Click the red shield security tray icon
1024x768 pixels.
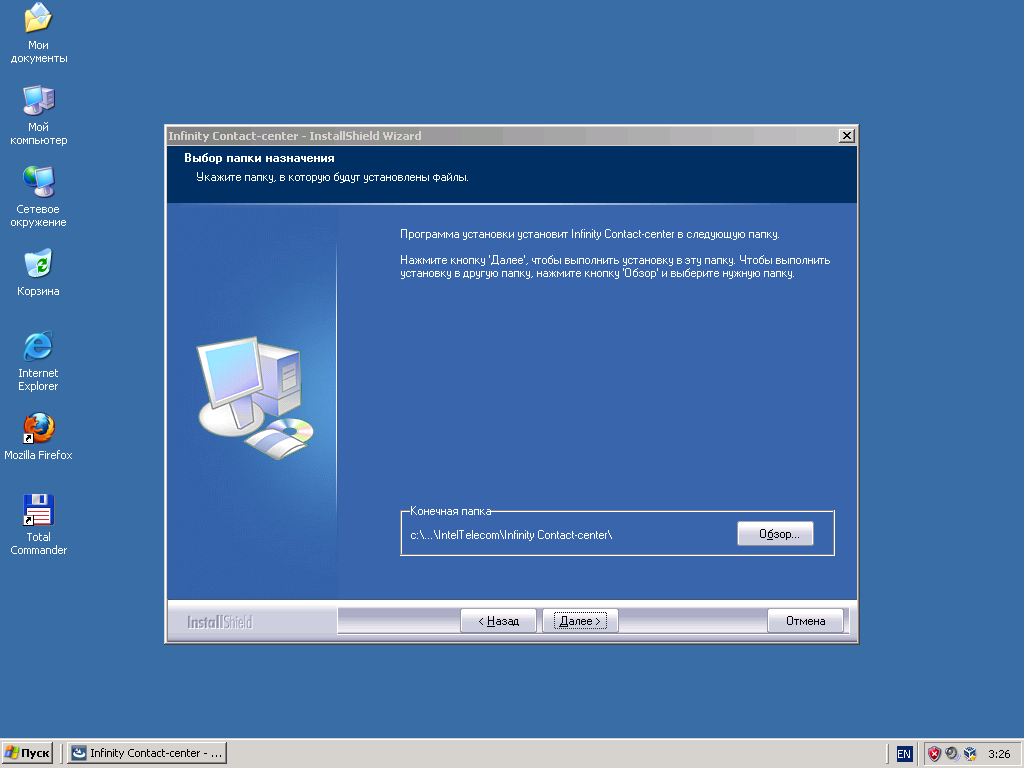935,754
